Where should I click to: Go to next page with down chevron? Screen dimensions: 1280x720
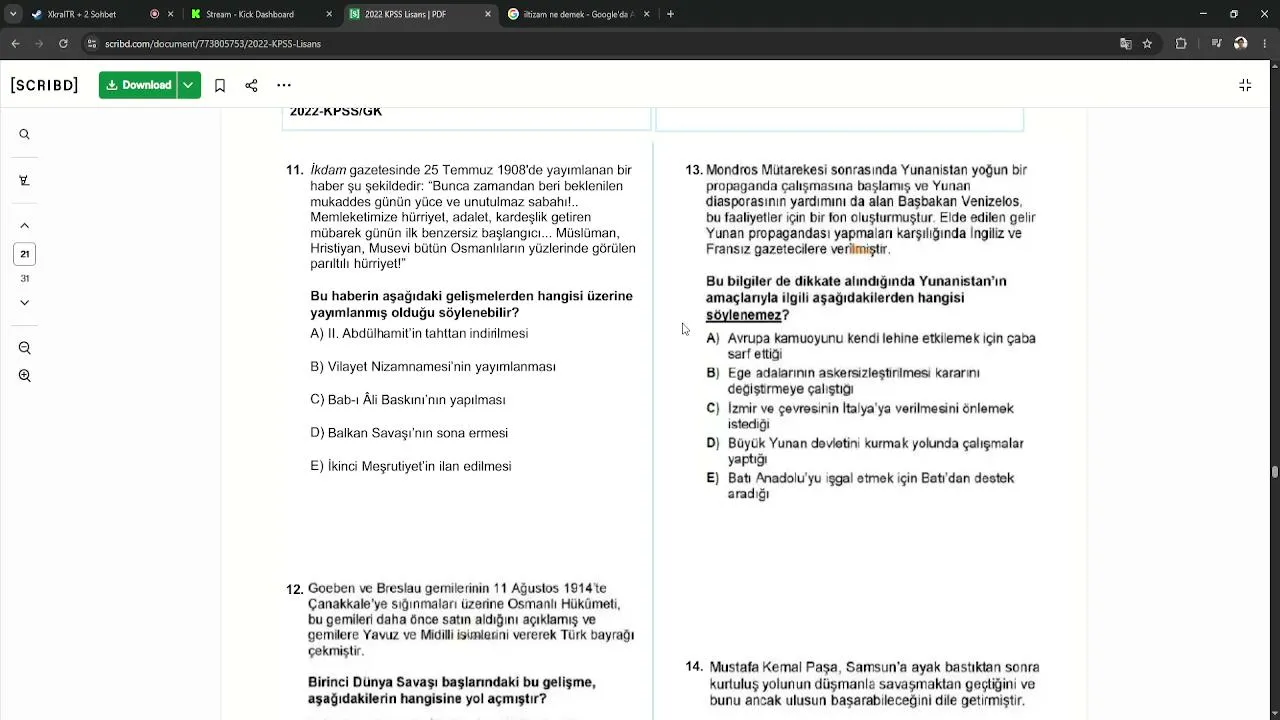[25, 302]
